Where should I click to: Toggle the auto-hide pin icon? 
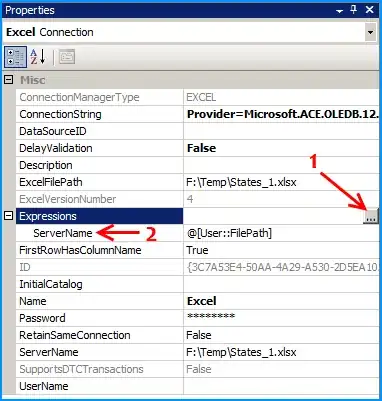354,10
